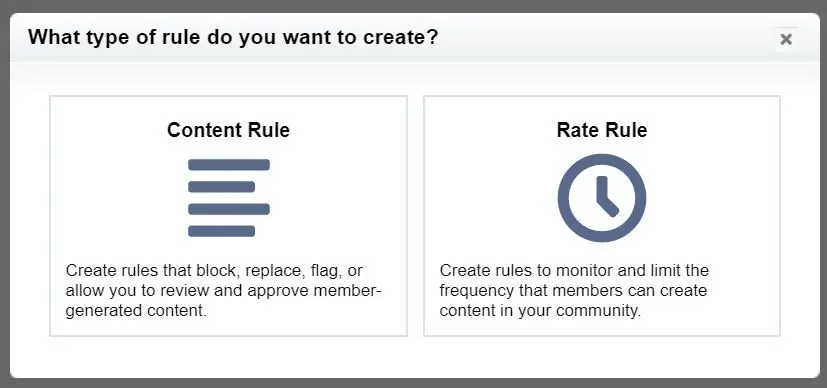
Task: Click the Rate Rule heading
Action: click(x=602, y=130)
